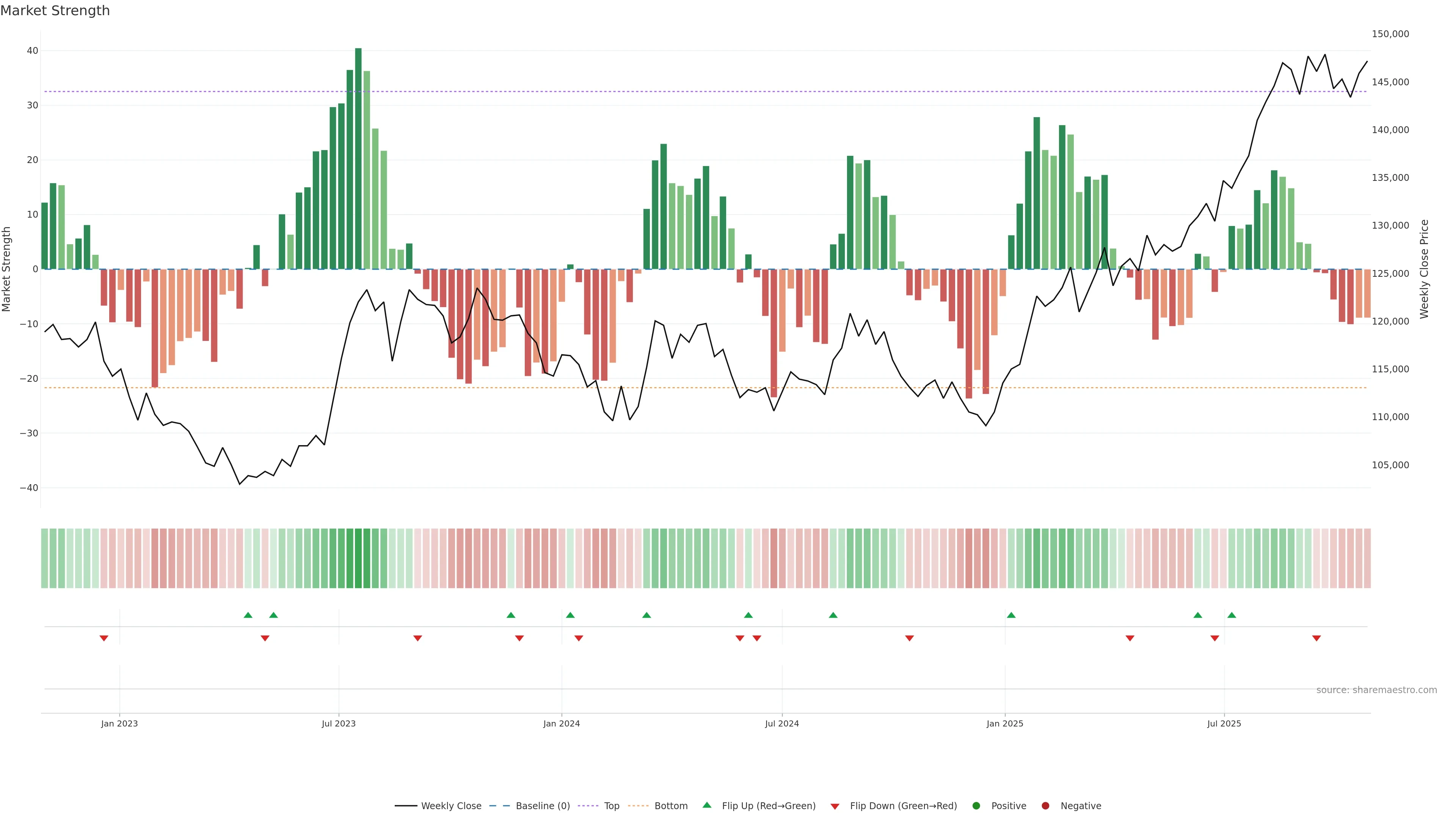Click the first red flip-down marker near Jan 2023
Viewport: 1456px width, 819px height.
tap(104, 638)
